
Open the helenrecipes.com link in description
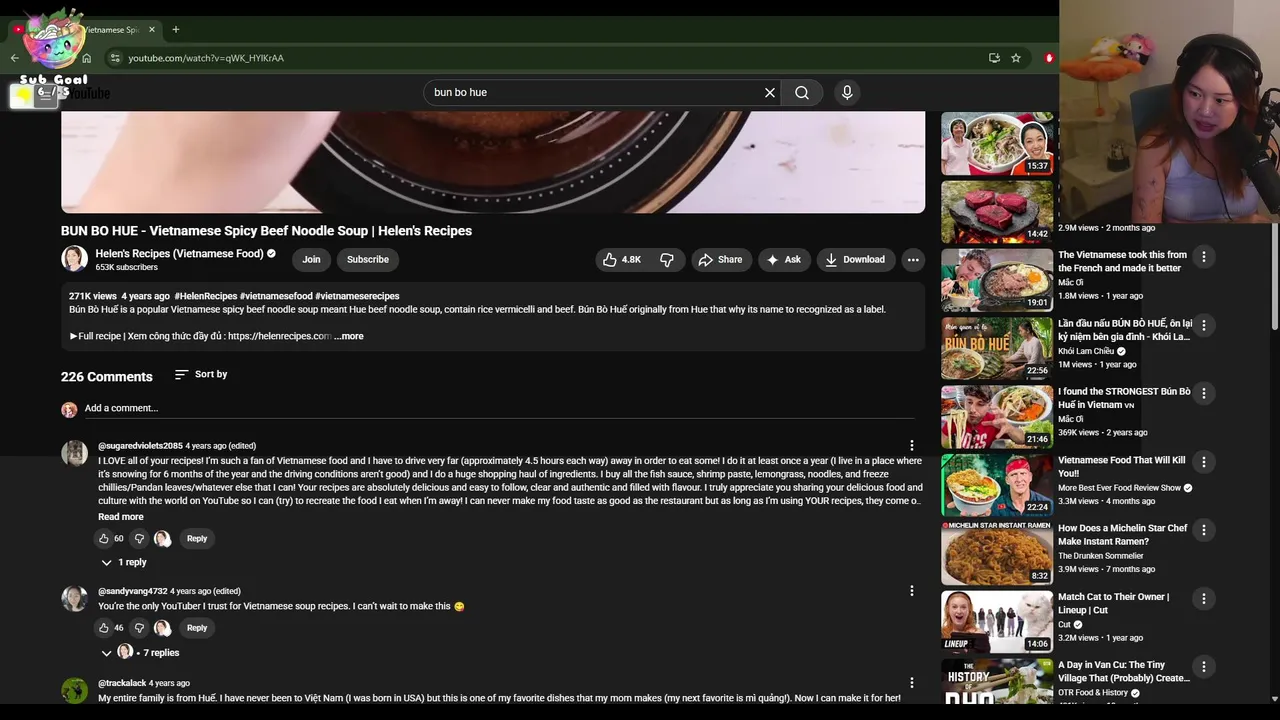(x=279, y=336)
